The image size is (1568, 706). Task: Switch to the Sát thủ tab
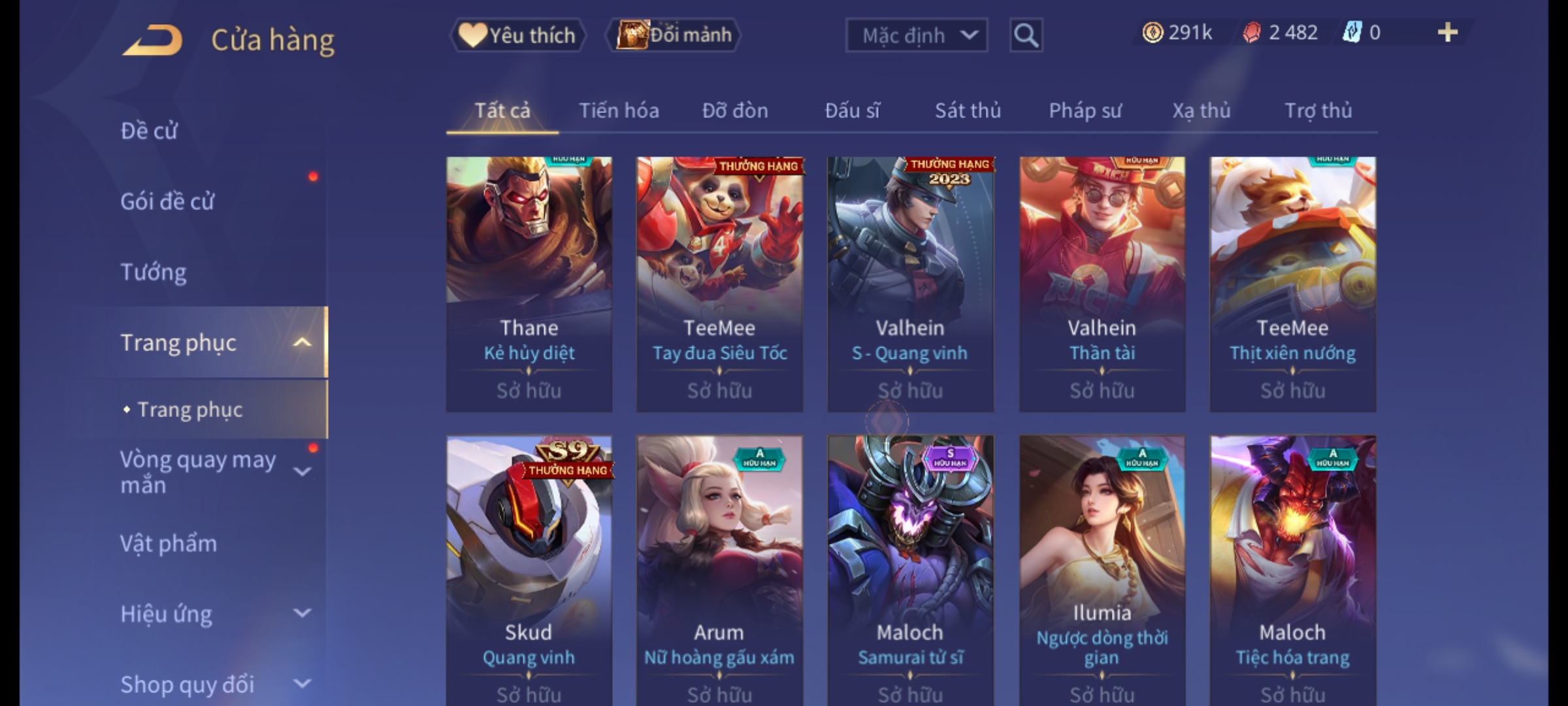click(968, 110)
